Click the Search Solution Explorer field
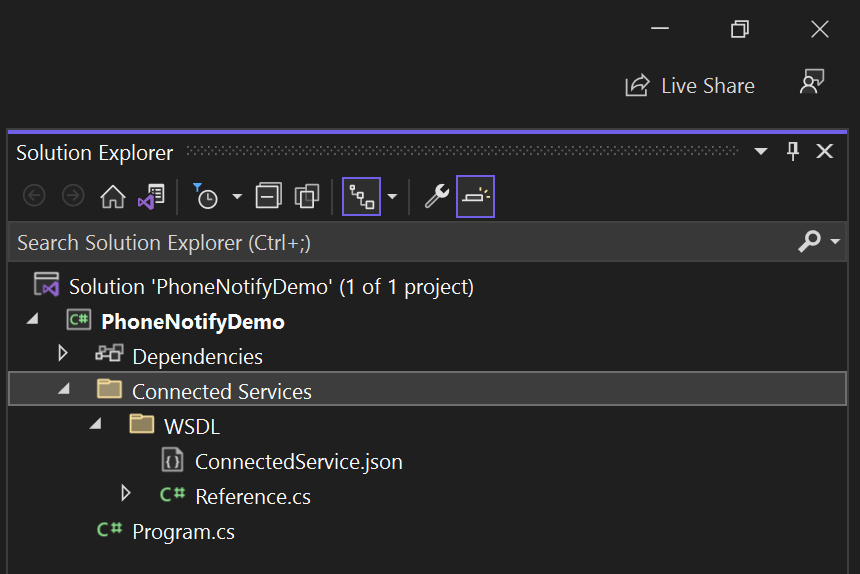The image size is (860, 574). pyautogui.click(x=400, y=242)
